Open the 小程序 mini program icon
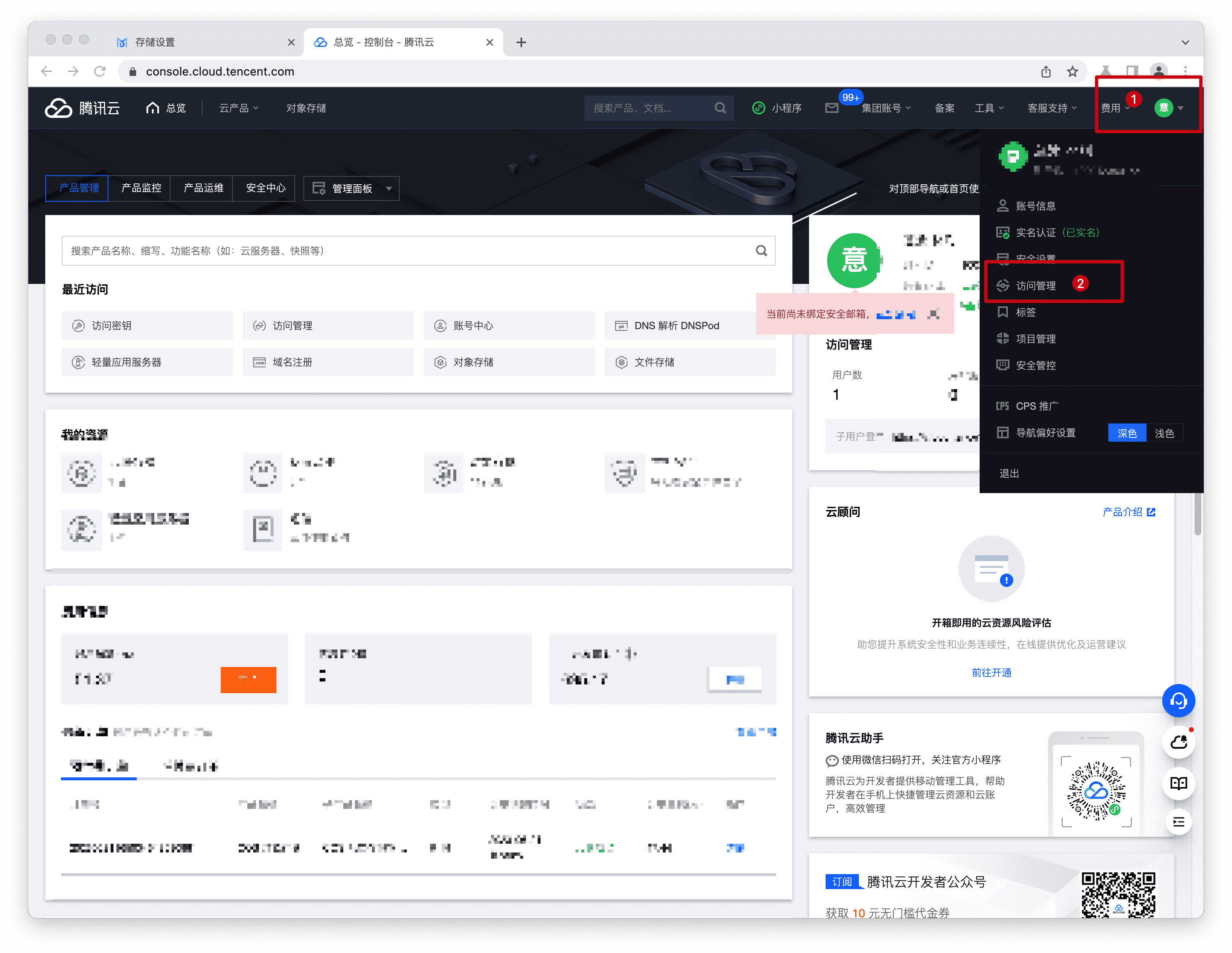This screenshot has height=953, width=1232. pyautogui.click(x=759, y=108)
